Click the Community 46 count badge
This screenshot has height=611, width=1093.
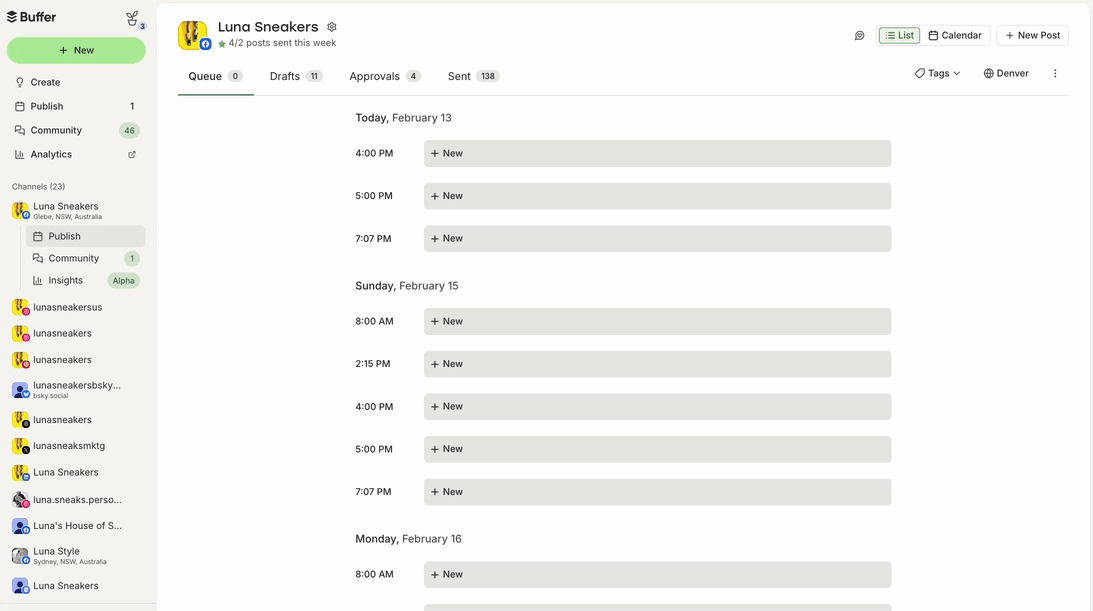point(129,130)
